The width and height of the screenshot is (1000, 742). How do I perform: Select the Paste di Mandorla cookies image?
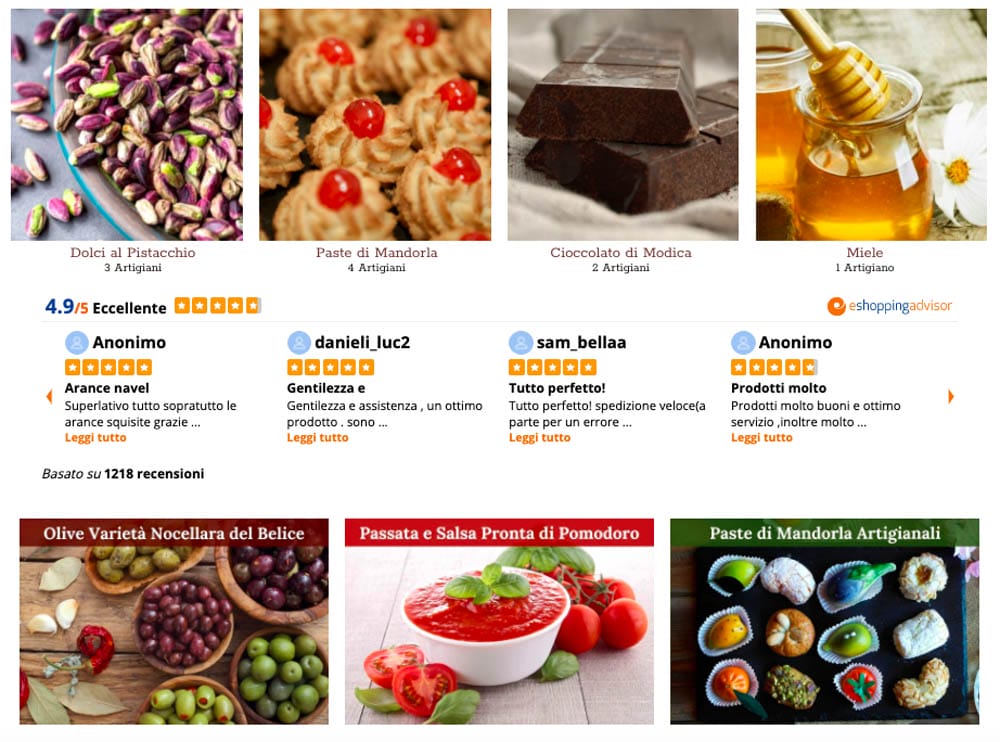click(x=375, y=124)
